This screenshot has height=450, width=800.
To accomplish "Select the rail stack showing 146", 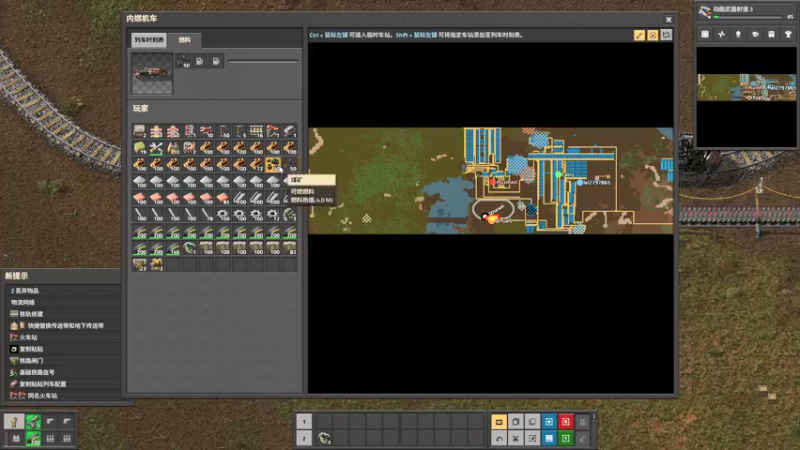I will tap(173, 248).
